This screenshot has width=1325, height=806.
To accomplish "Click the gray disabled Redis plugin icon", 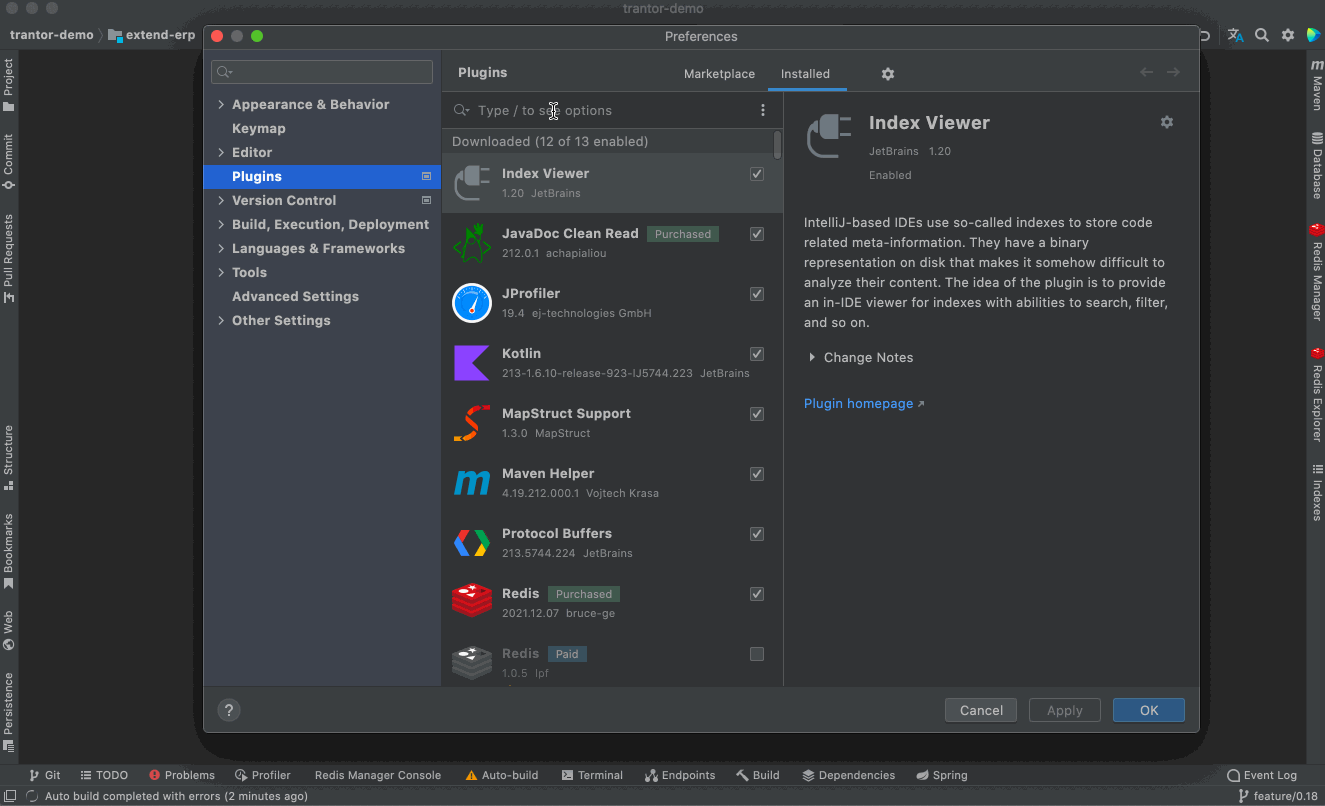I will point(472,662).
